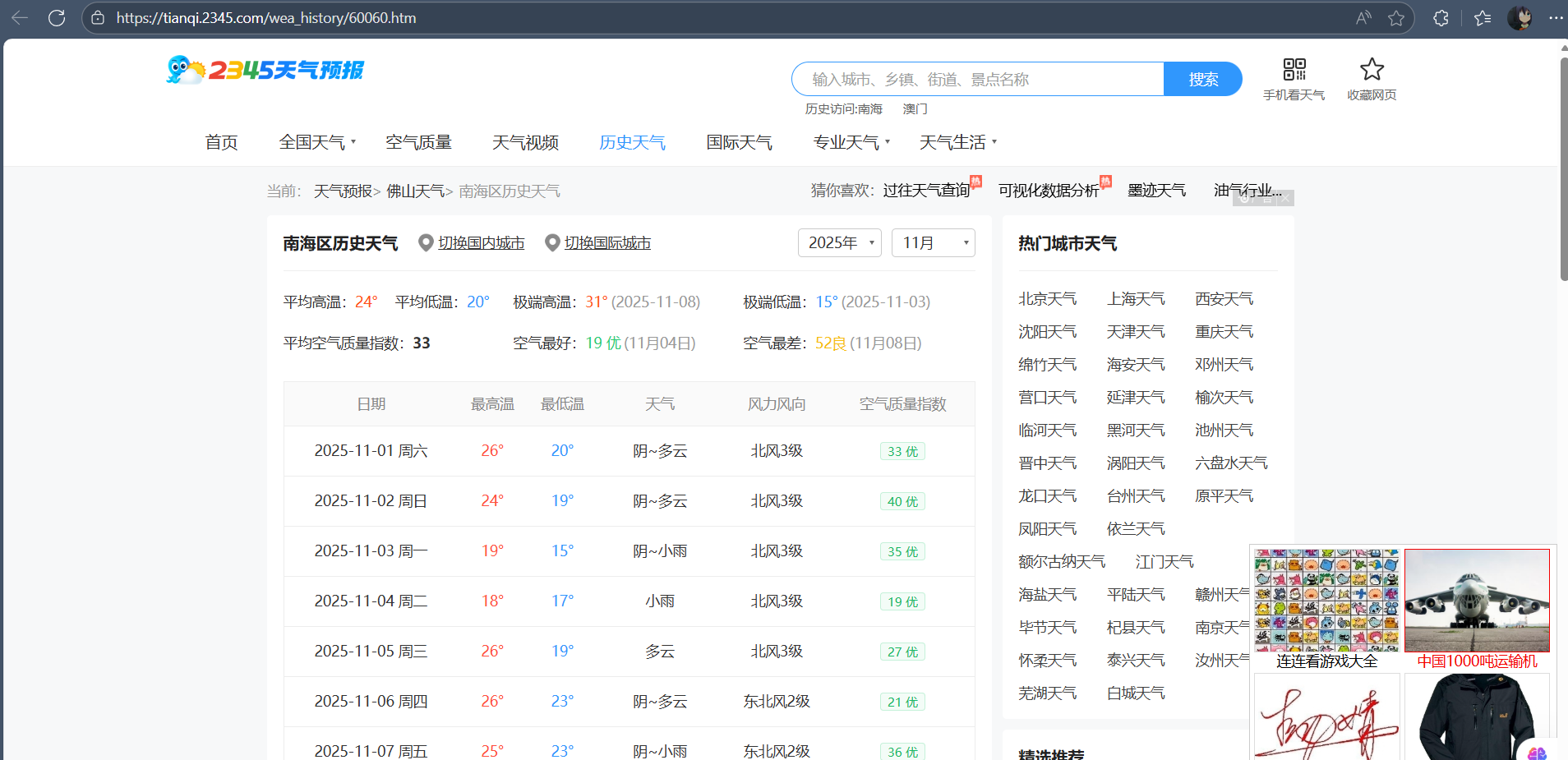Image resolution: width=1568 pixels, height=760 pixels.
Task: Open browser profile avatar
Action: (x=1520, y=17)
